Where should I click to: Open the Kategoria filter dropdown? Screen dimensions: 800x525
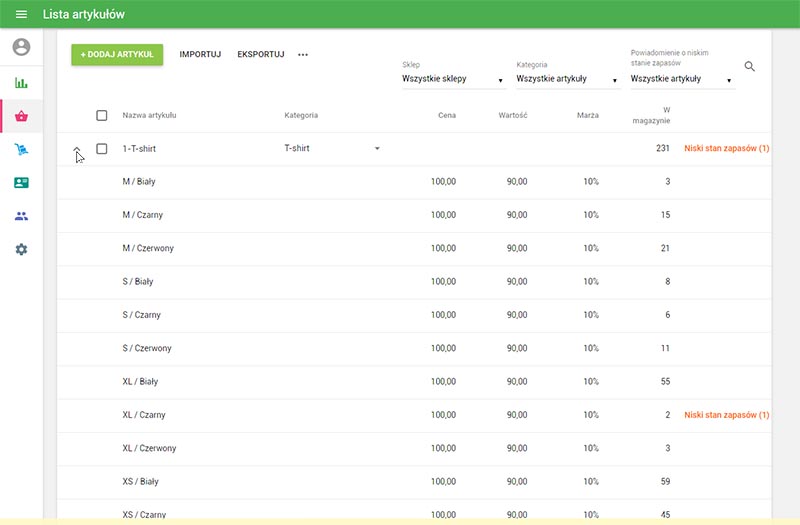(x=567, y=79)
